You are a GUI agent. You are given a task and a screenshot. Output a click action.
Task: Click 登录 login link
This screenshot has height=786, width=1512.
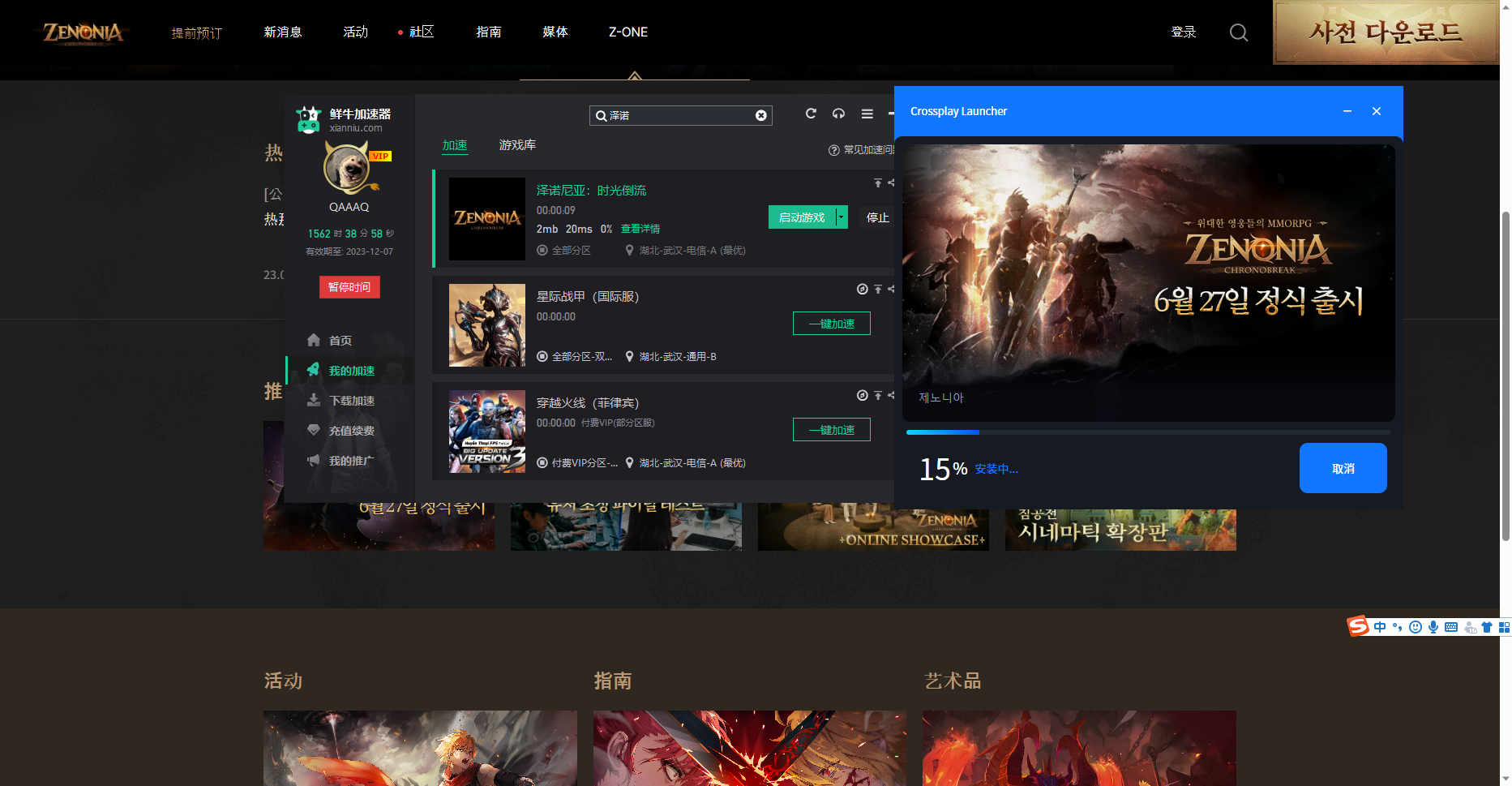[1184, 32]
